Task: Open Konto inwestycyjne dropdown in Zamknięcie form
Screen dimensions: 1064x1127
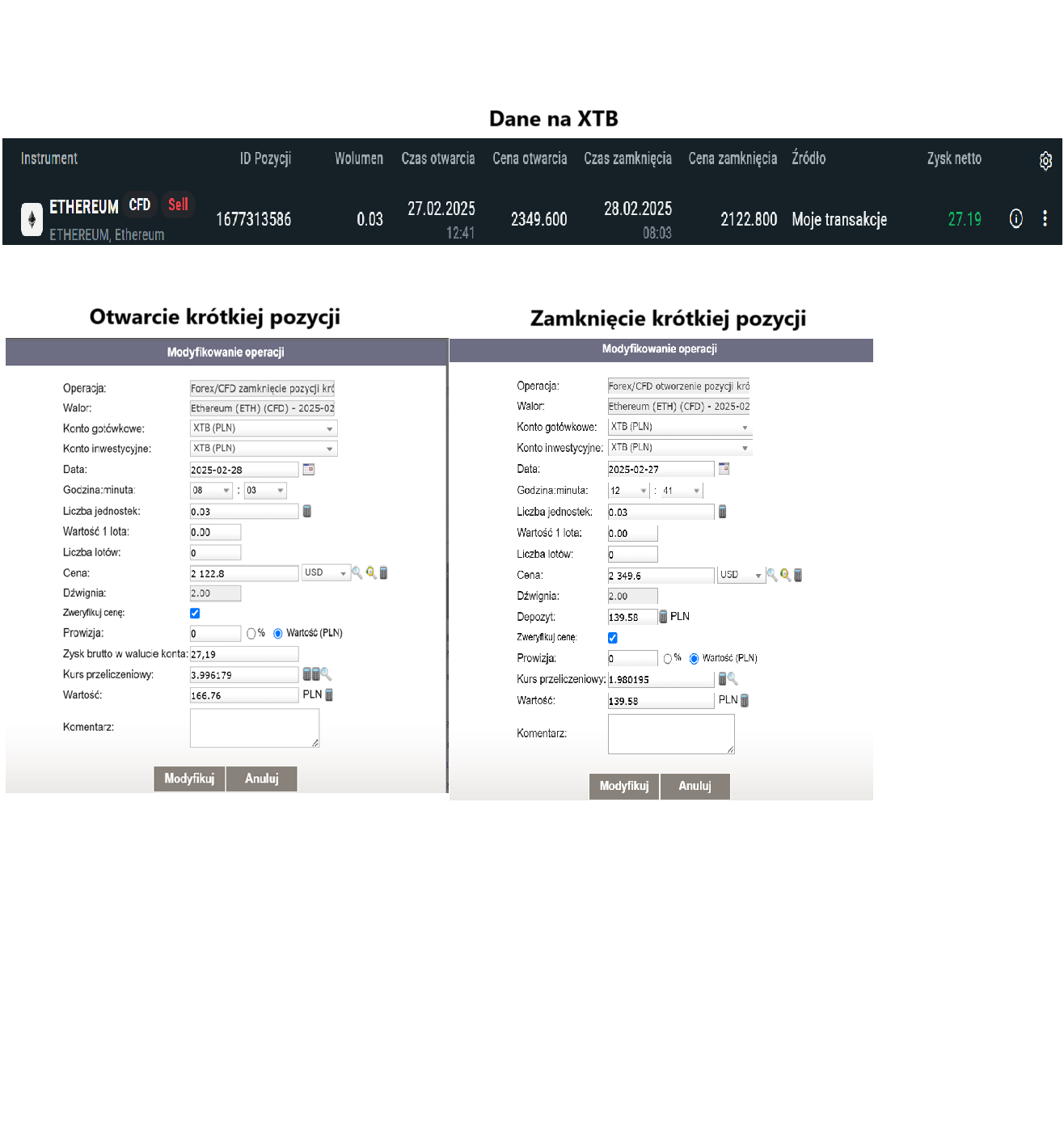Action: pyautogui.click(x=680, y=447)
